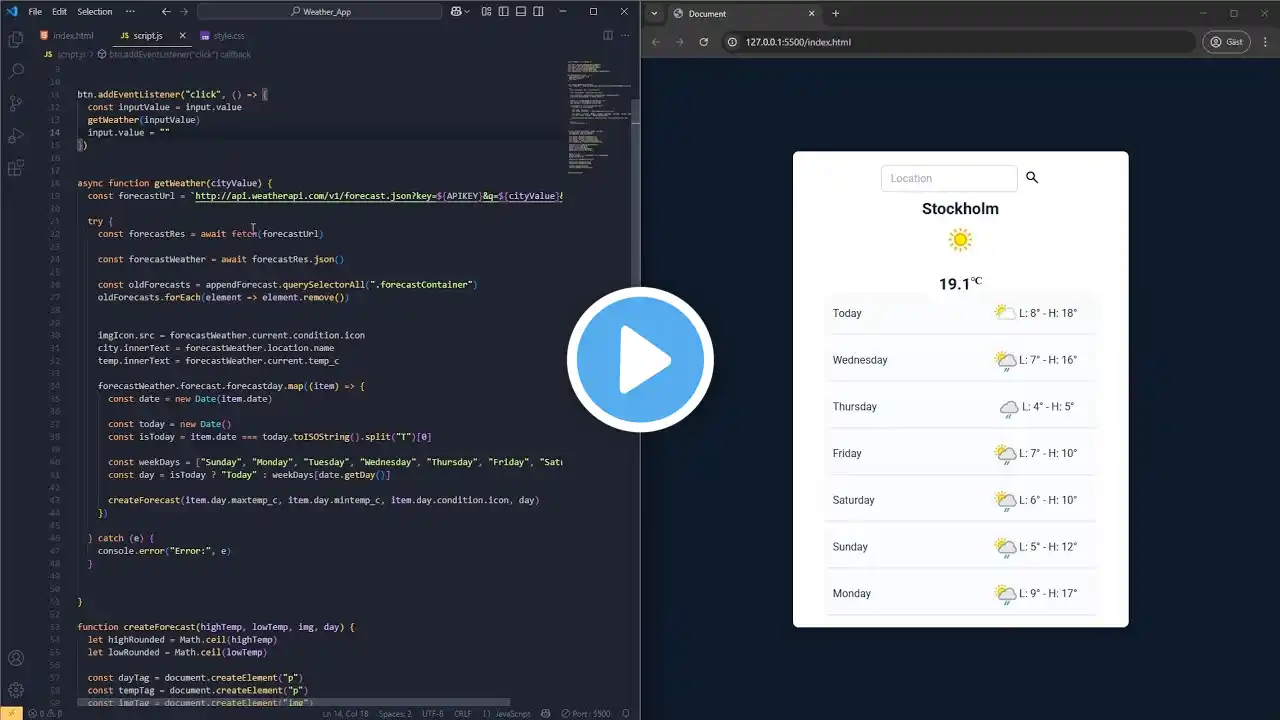
Task: Click the split editor right icon
Action: pos(607,36)
